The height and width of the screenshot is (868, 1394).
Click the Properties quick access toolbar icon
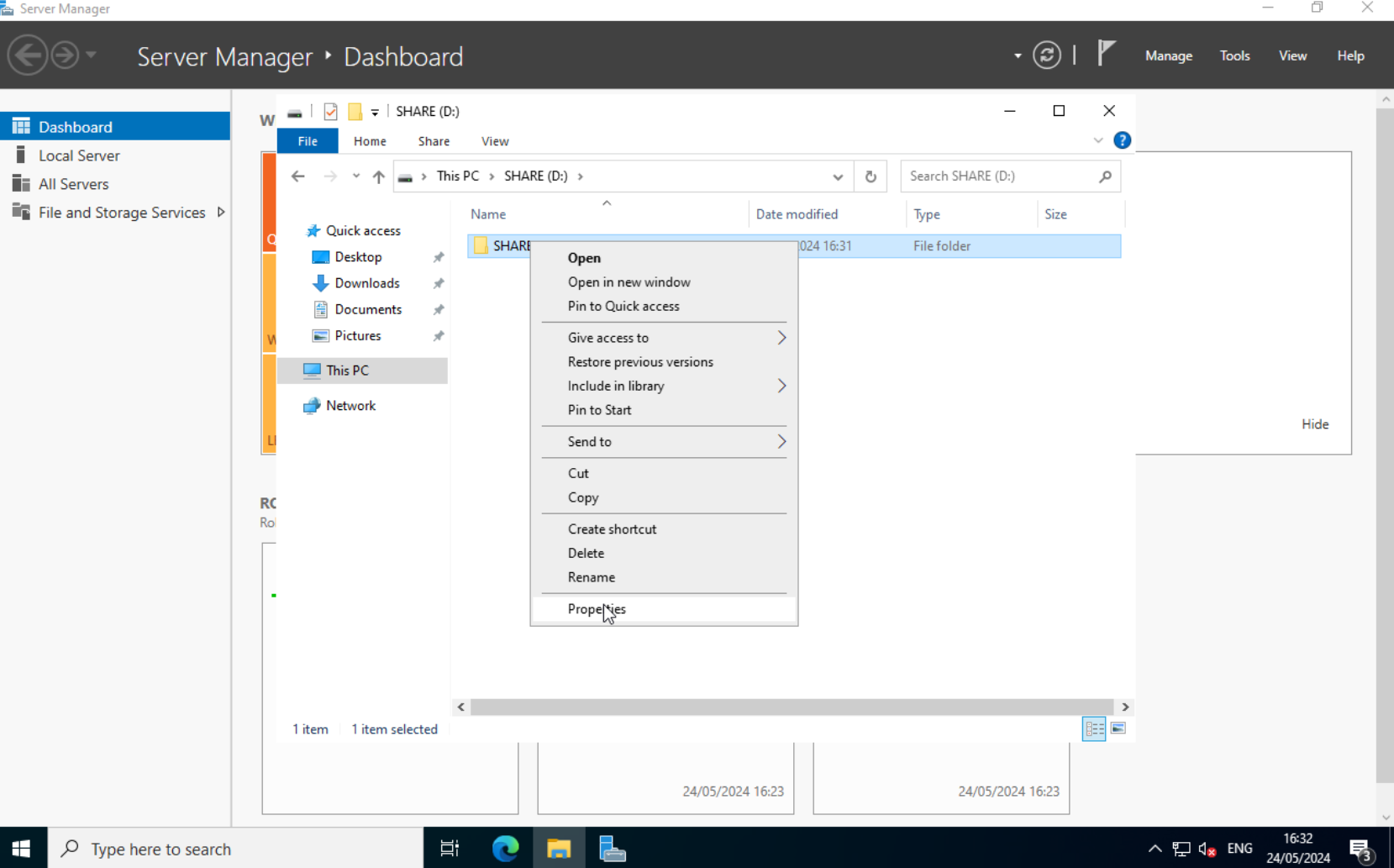[330, 111]
